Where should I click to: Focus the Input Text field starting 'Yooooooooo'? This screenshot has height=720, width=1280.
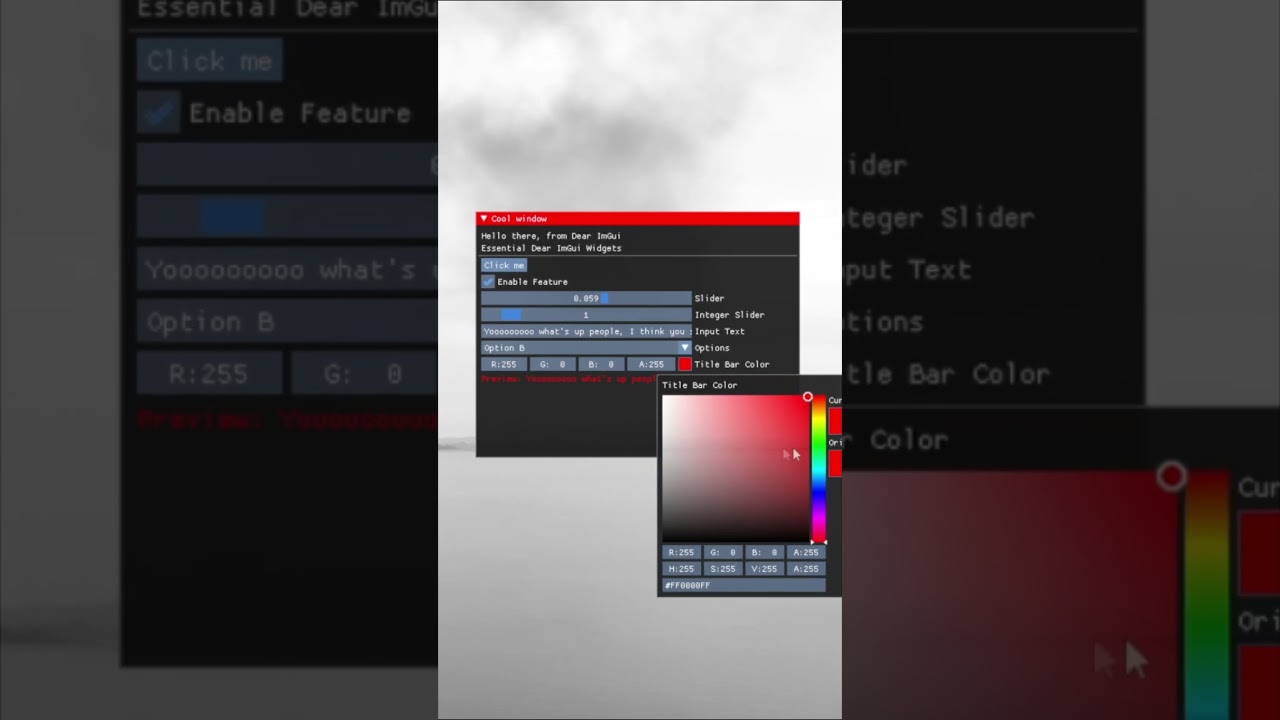(586, 331)
